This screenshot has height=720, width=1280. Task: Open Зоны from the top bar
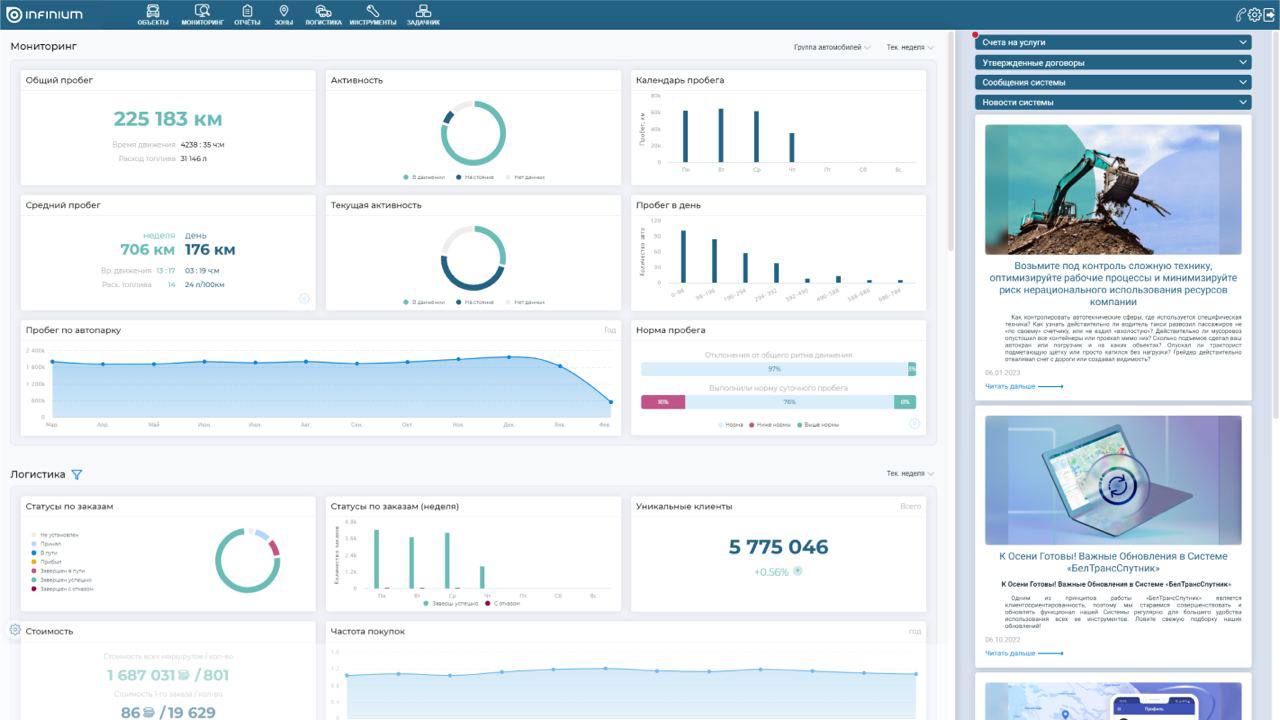[284, 15]
